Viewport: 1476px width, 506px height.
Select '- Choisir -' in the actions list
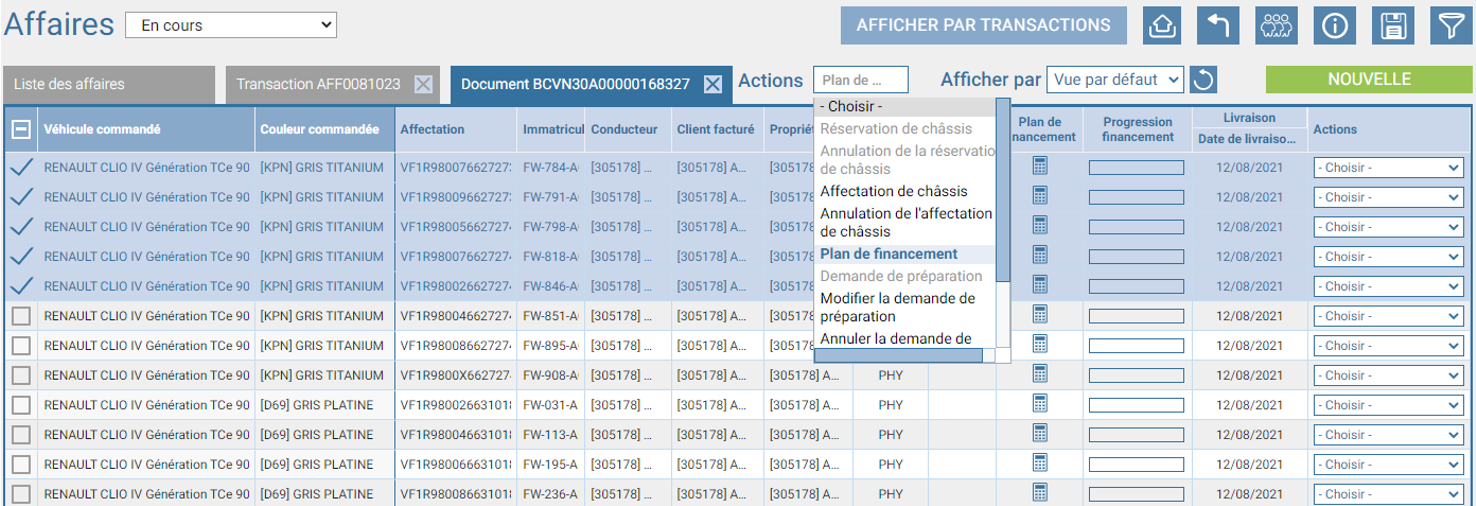(x=905, y=107)
